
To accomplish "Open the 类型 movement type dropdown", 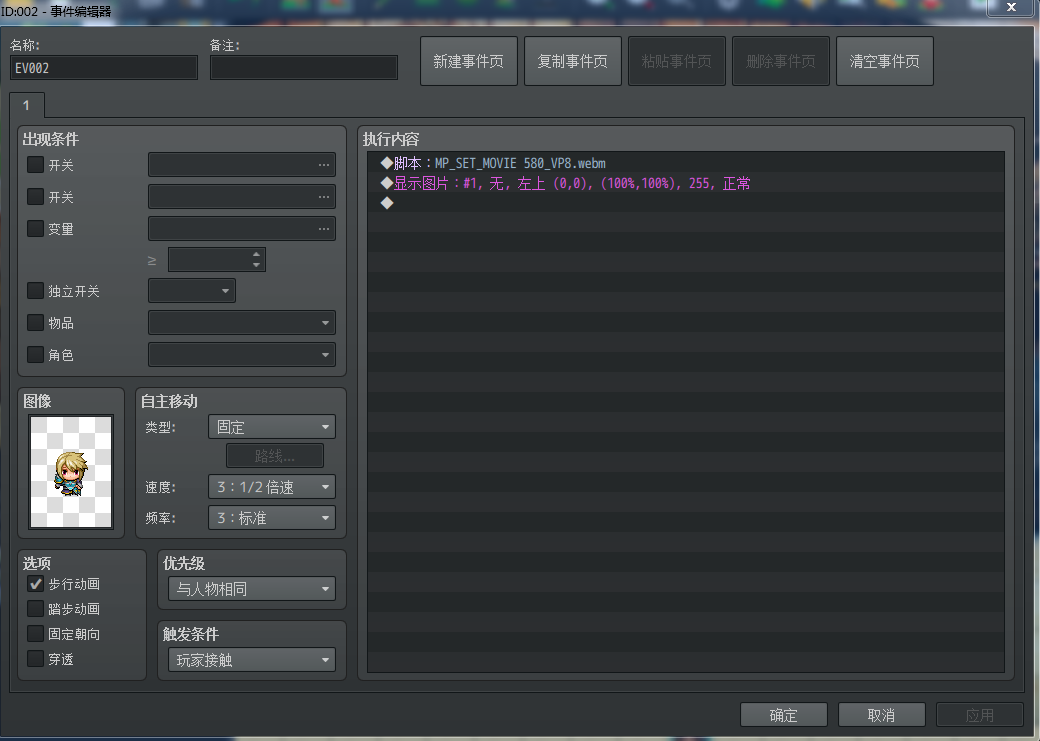I will [x=272, y=427].
